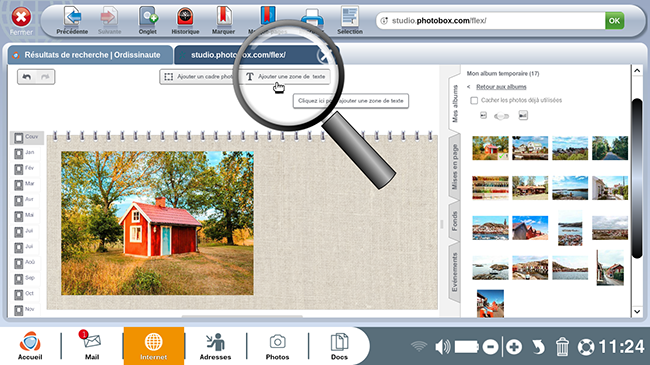The height and width of the screenshot is (365, 650).
Task: Click the large thumbnail size icon
Action: pyautogui.click(x=523, y=115)
